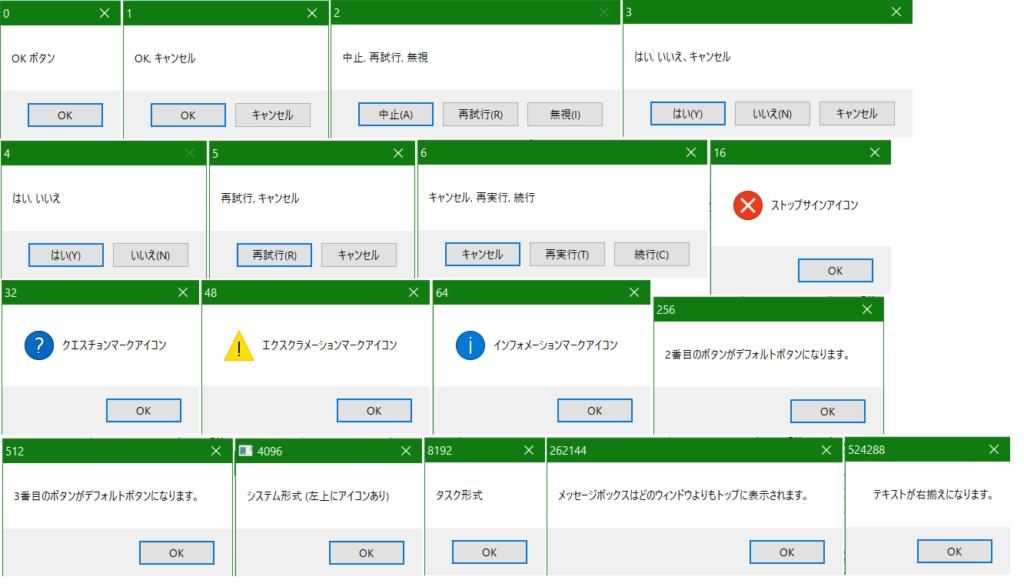Image resolution: width=1024 pixels, height=587 pixels.
Task: Click 中止(A) button in dialog 2
Action: (x=396, y=114)
